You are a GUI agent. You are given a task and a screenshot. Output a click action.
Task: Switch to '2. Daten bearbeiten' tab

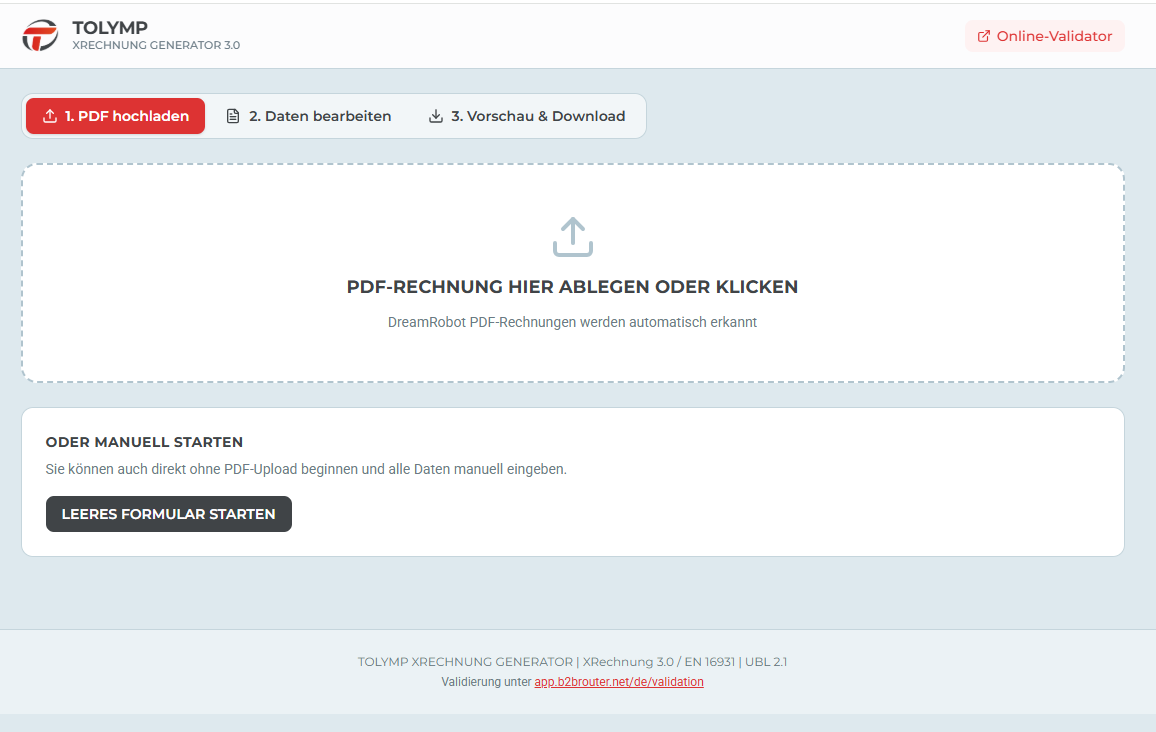point(308,116)
